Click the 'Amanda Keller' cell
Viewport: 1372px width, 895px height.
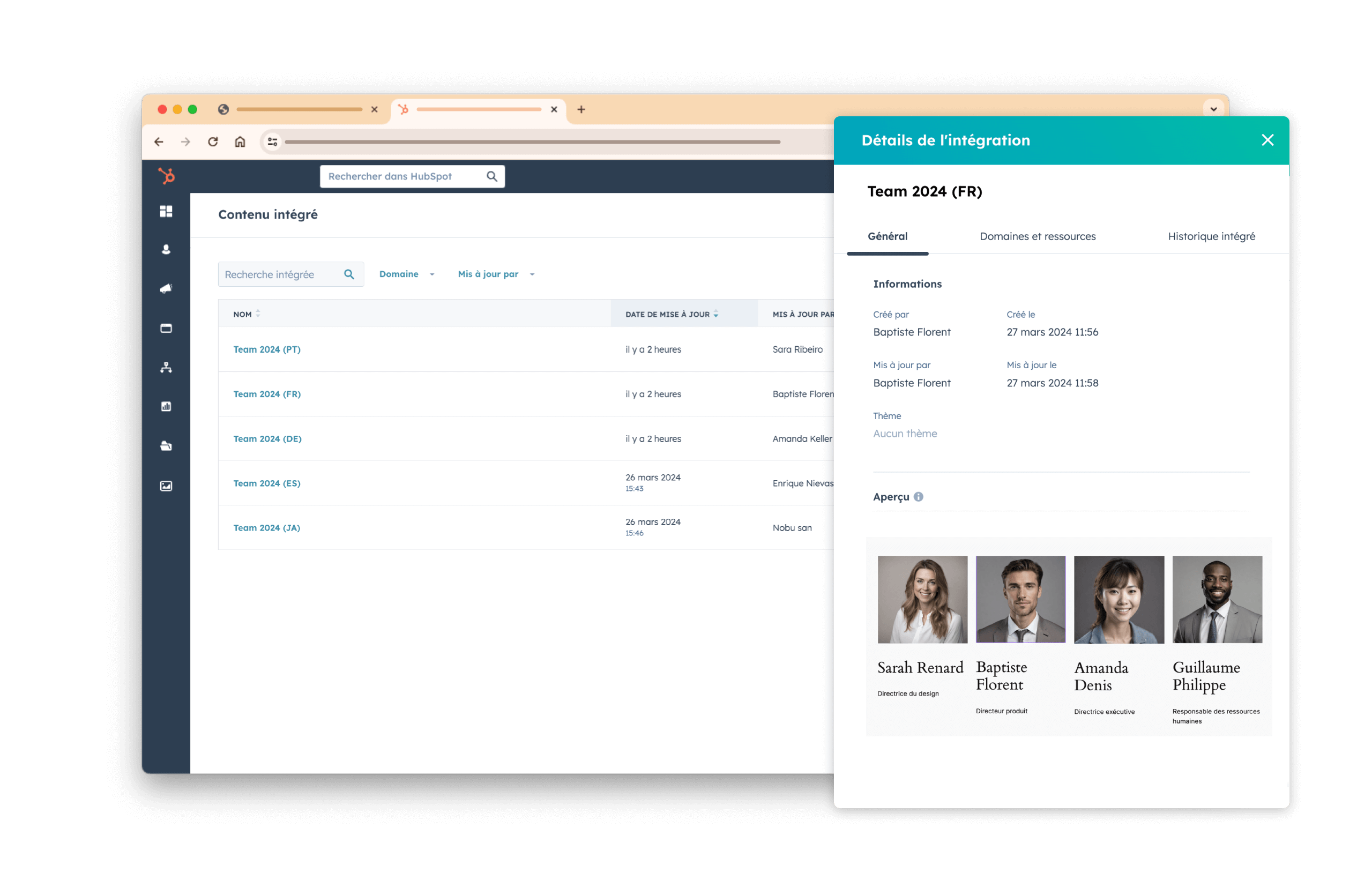(x=802, y=438)
